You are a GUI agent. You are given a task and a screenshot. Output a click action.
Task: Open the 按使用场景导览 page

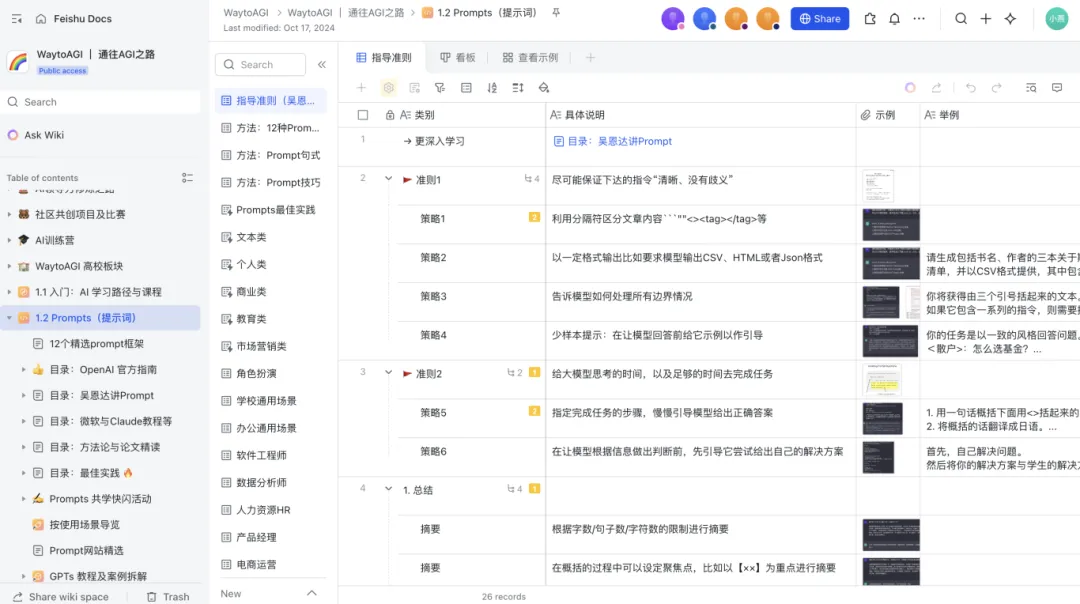(84, 525)
